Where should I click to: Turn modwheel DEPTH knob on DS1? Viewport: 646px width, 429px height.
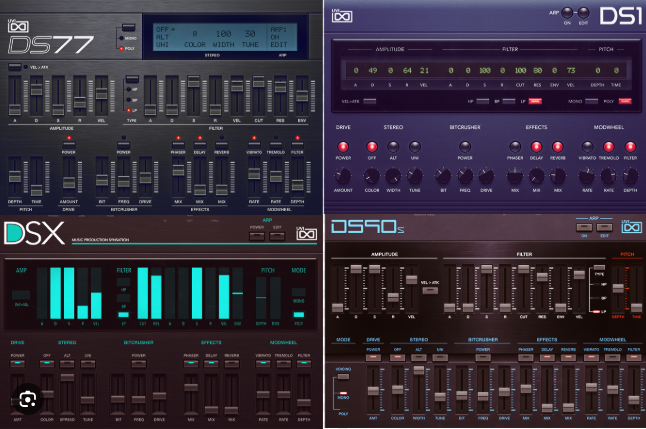(x=630, y=176)
